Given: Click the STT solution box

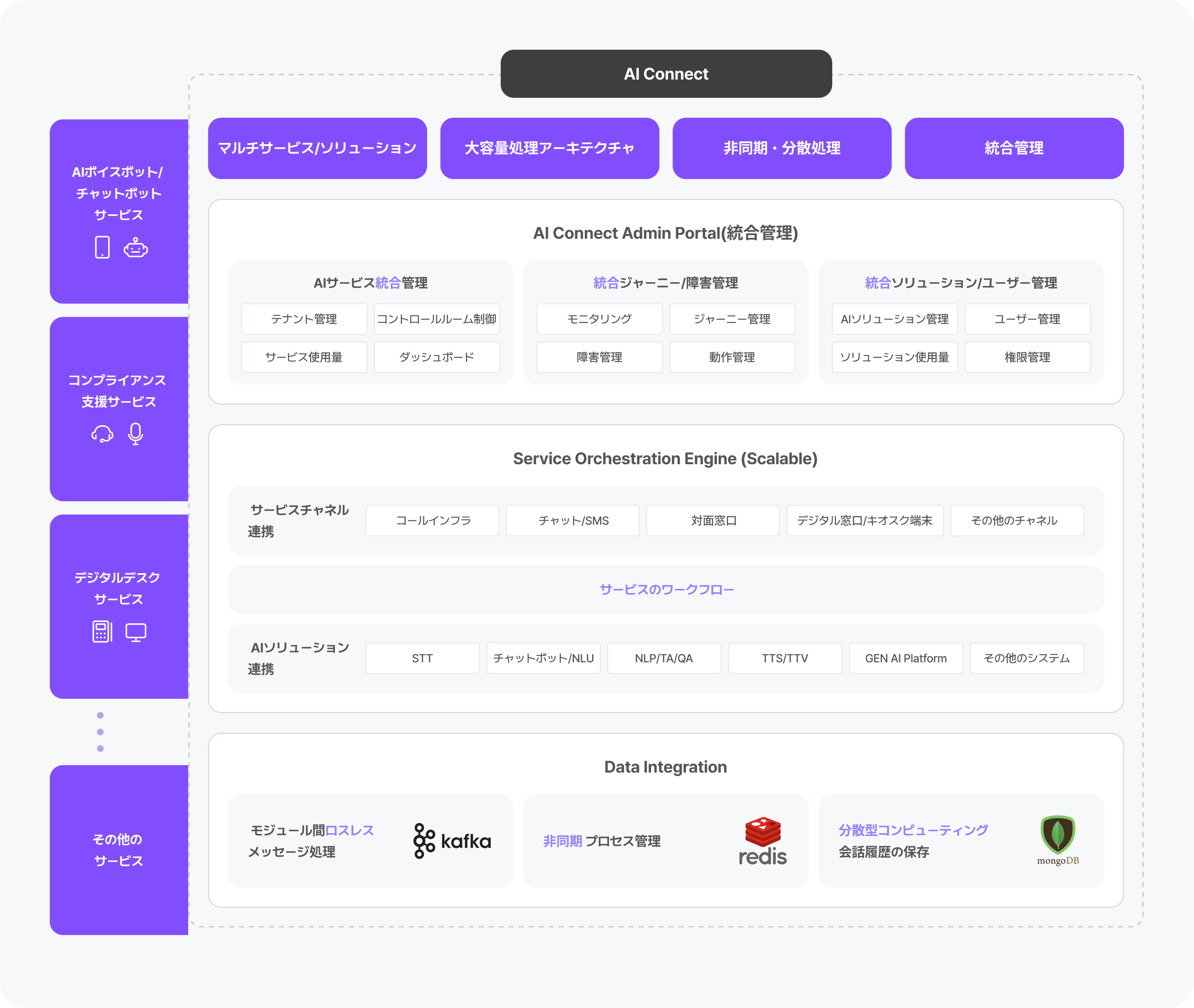Looking at the screenshot, I should pyautogui.click(x=423, y=658).
